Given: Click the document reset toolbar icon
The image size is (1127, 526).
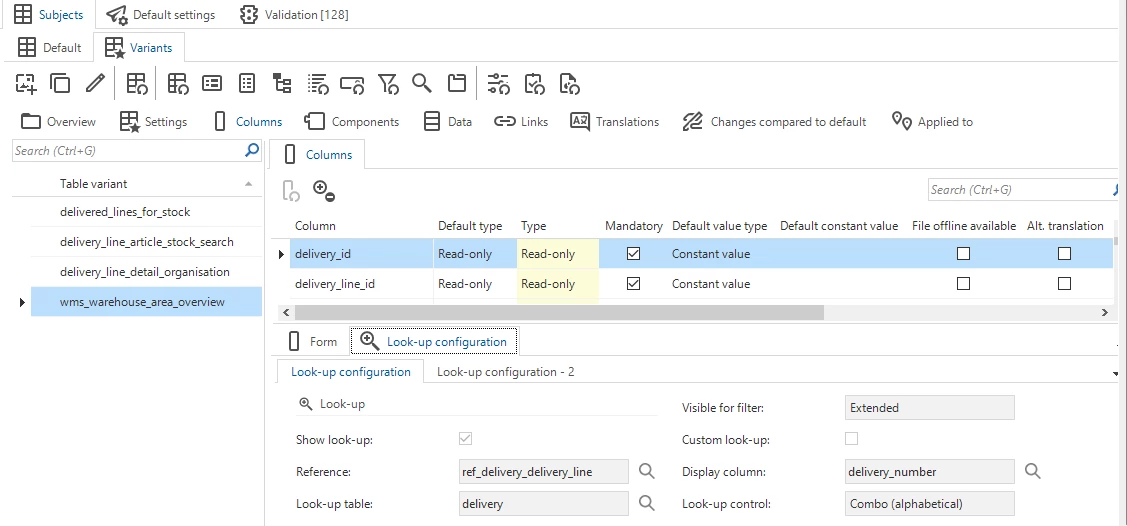Looking at the screenshot, I should point(569,83).
